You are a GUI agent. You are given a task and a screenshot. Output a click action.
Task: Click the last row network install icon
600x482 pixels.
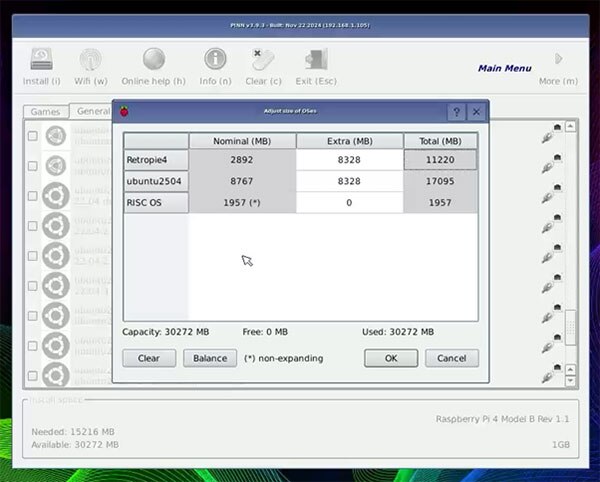[551, 373]
